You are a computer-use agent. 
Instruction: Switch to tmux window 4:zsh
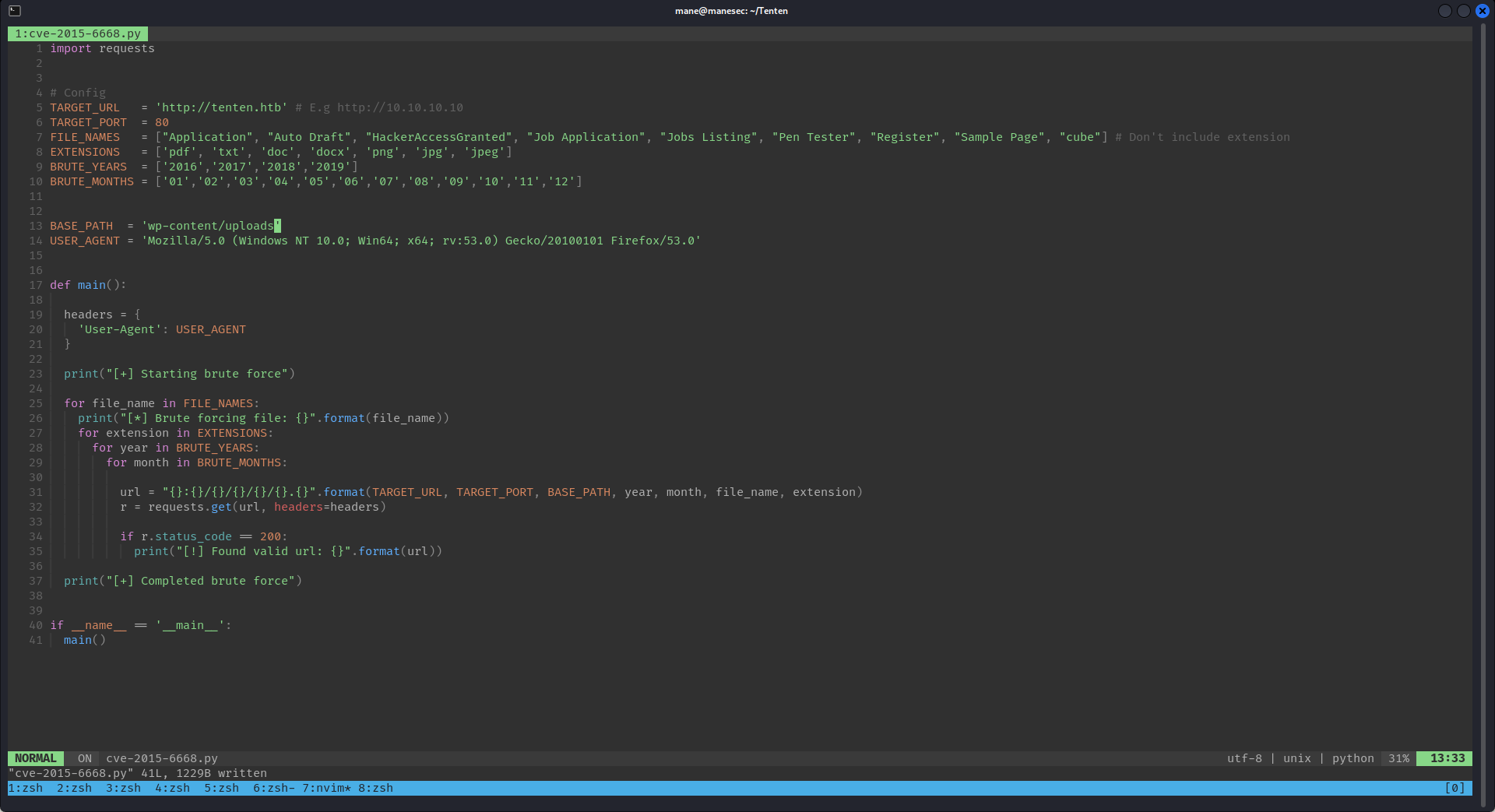tap(172, 788)
